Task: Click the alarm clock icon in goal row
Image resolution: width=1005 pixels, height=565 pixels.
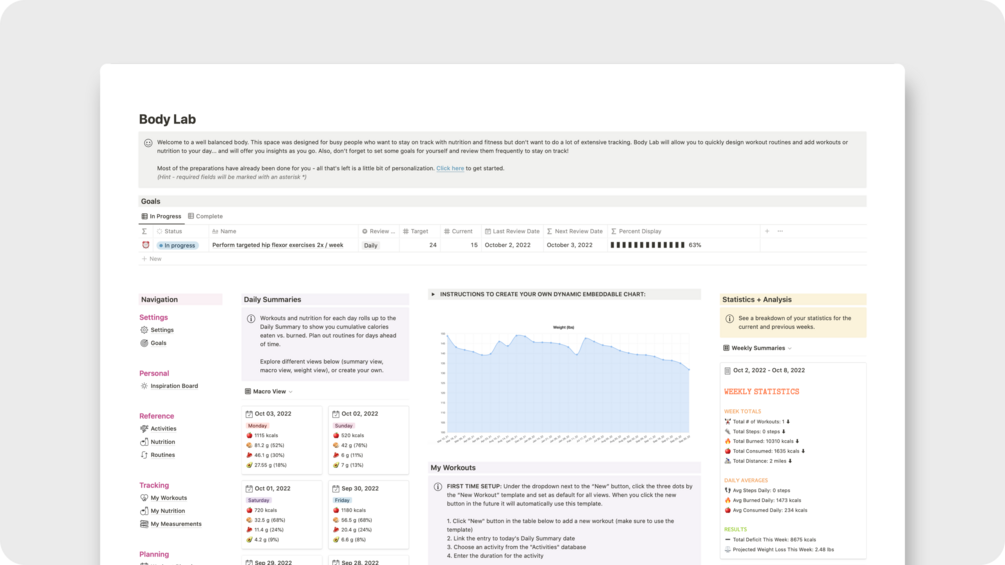Action: click(x=145, y=245)
